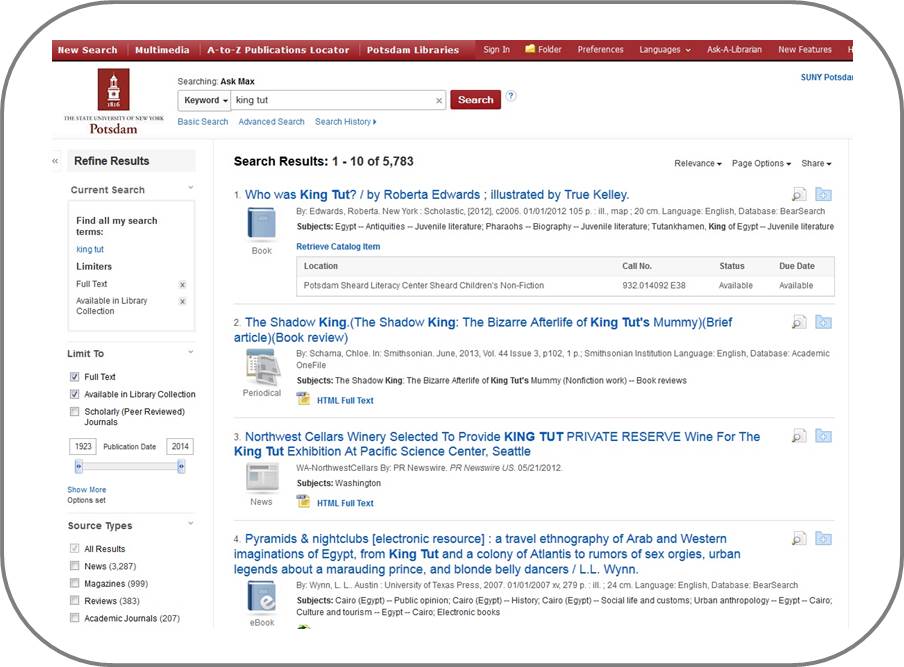Open Potsdam Libraries menu item

(x=413, y=50)
